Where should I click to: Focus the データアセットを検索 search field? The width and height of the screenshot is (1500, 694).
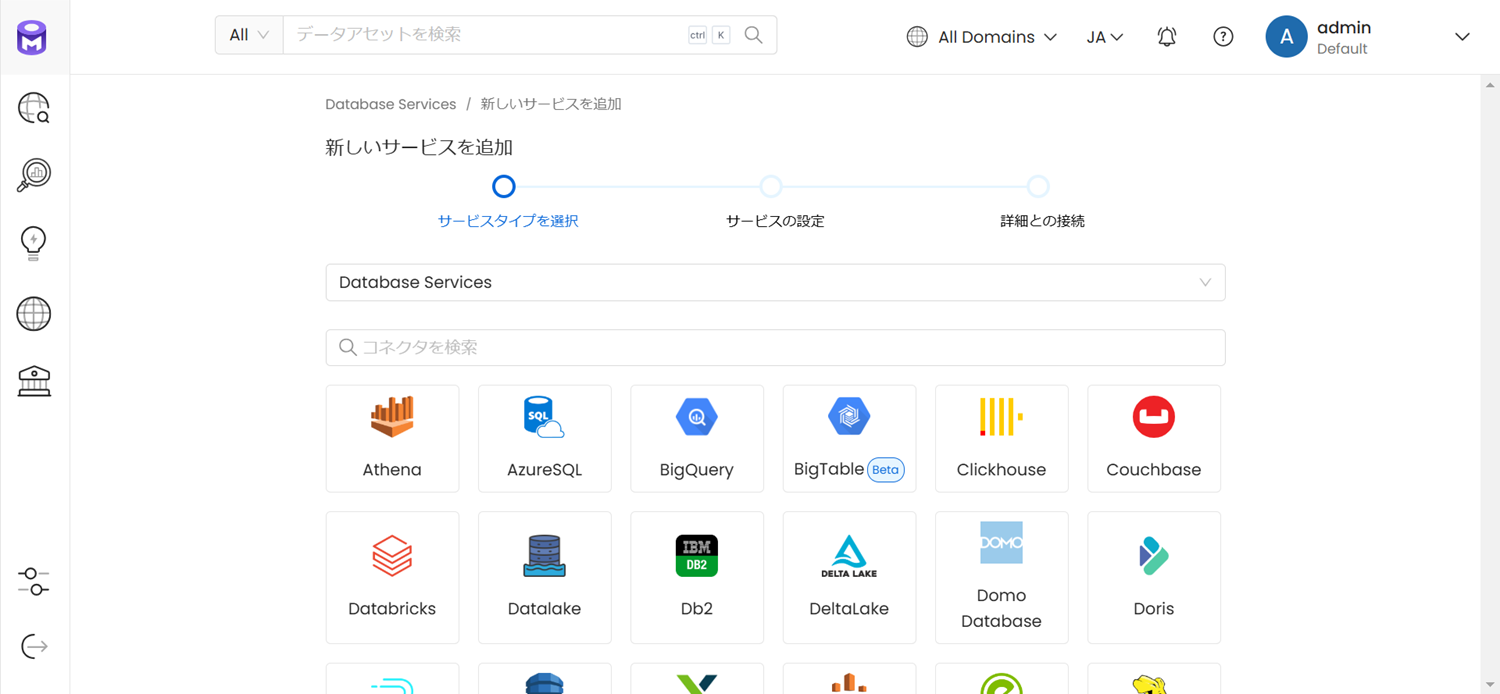(486, 35)
